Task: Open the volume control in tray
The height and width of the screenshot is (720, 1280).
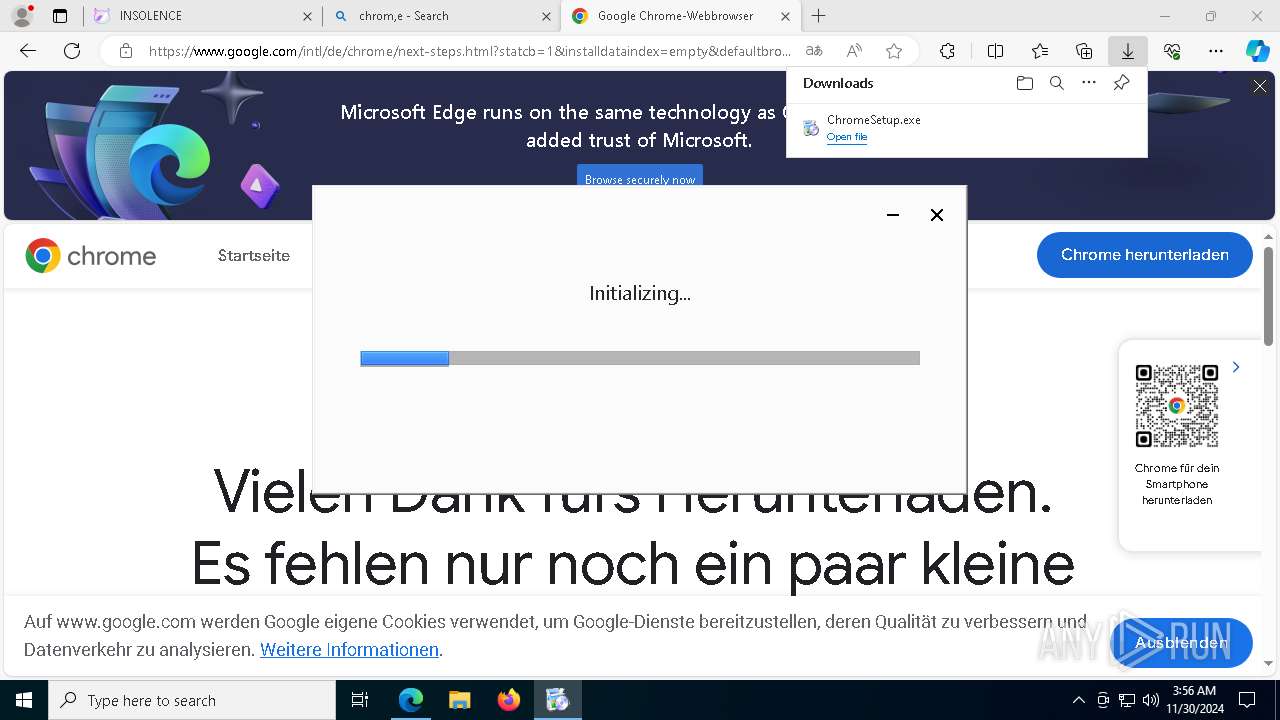Action: (x=1151, y=700)
